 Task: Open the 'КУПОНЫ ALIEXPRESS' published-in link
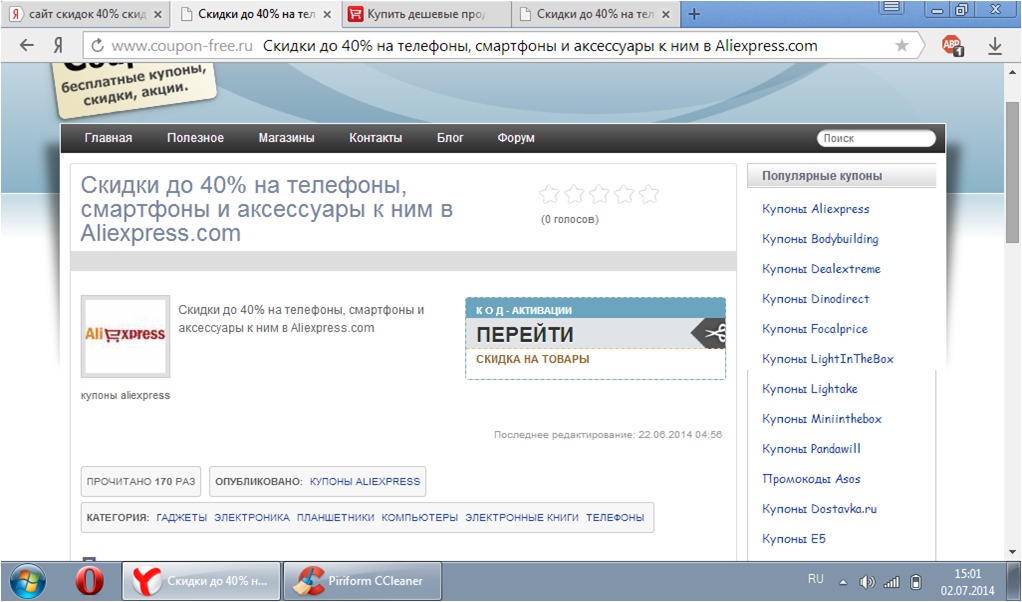(365, 481)
